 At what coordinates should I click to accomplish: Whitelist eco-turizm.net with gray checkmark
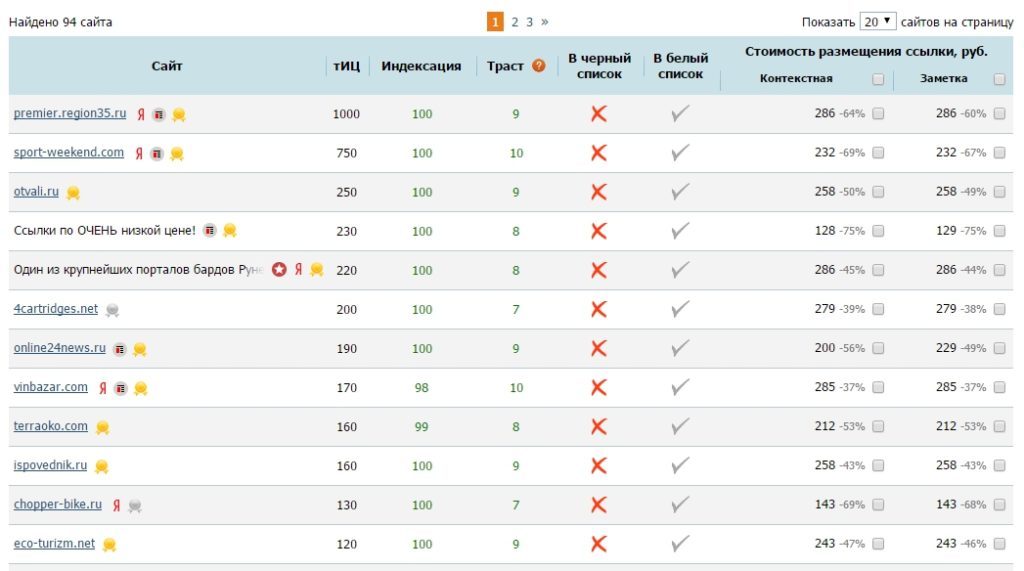(x=680, y=543)
